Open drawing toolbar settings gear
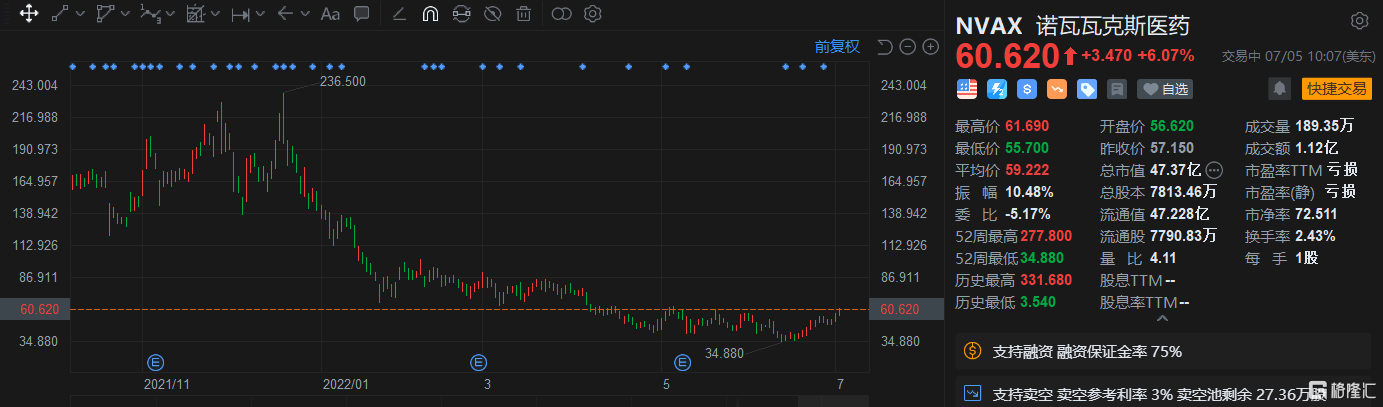The height and width of the screenshot is (407, 1383). (x=592, y=14)
